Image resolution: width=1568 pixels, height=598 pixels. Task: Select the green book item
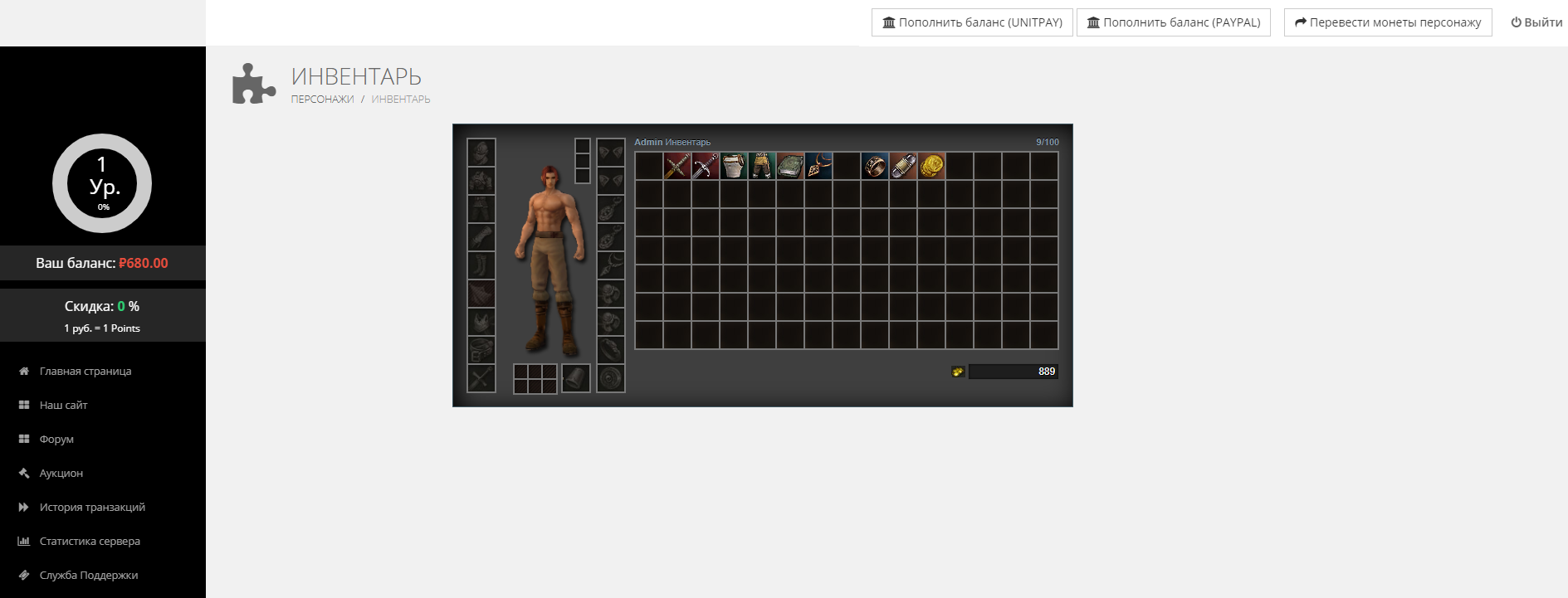[790, 166]
